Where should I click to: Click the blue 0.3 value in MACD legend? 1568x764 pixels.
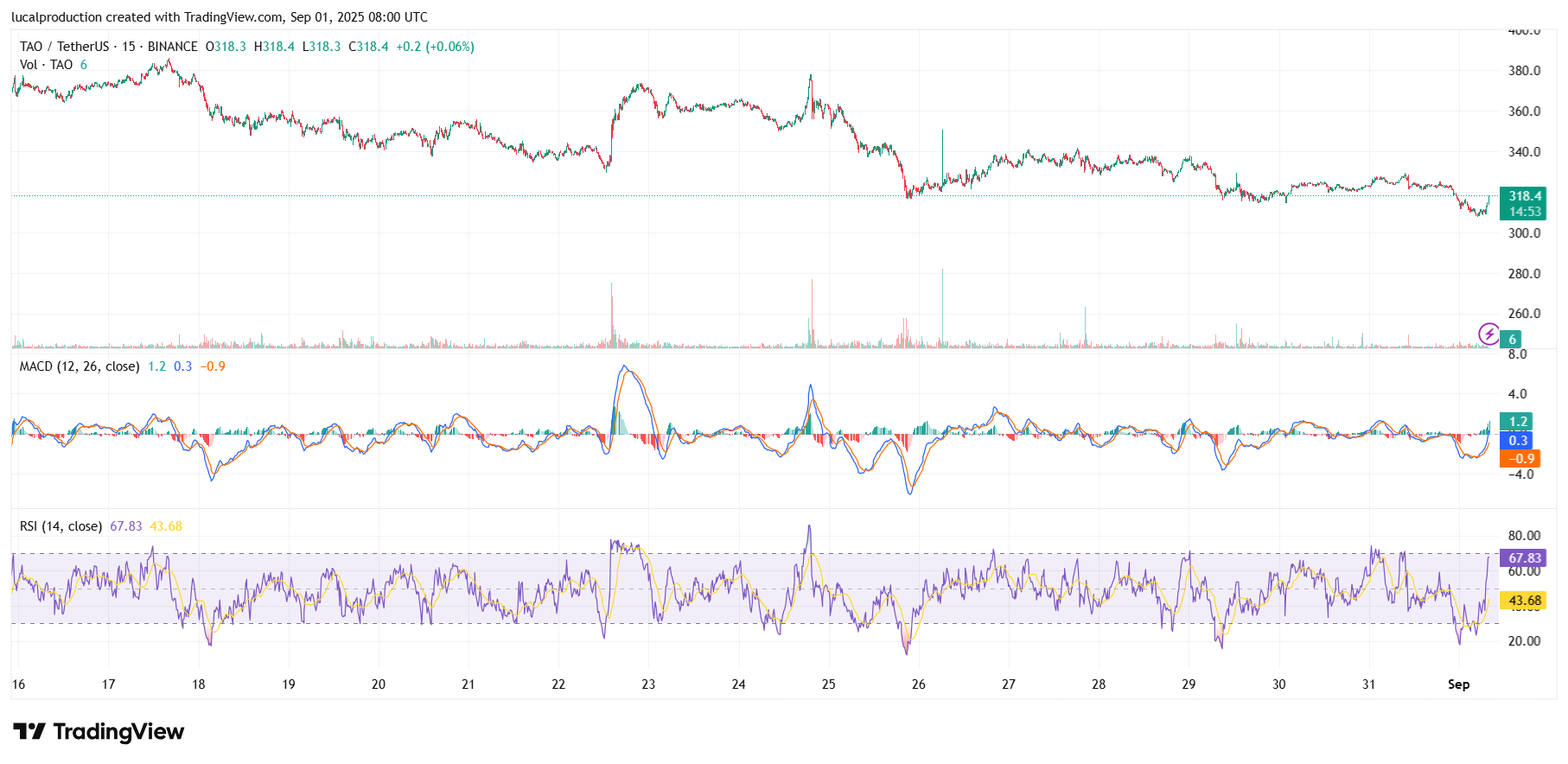182,366
